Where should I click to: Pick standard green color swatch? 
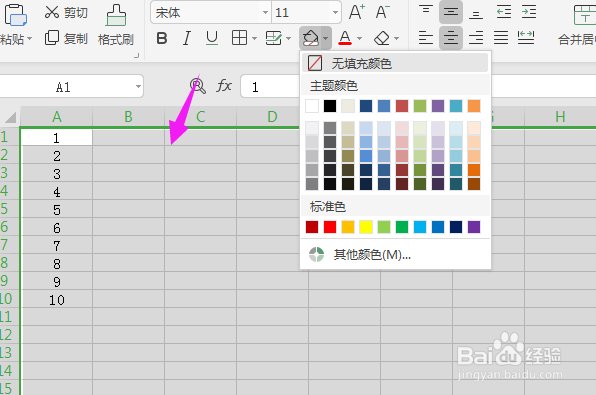402,227
